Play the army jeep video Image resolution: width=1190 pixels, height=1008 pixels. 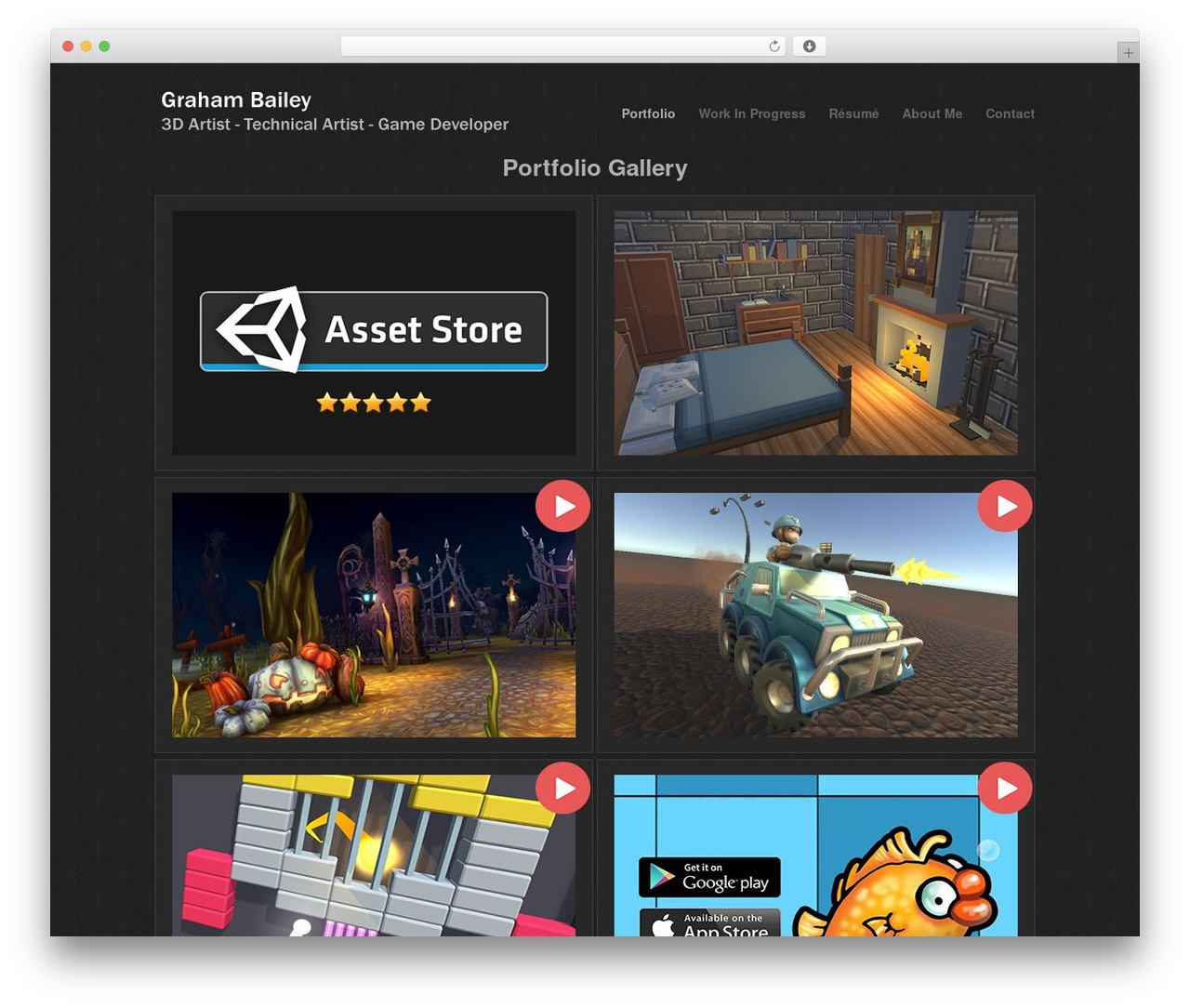click(x=1005, y=506)
